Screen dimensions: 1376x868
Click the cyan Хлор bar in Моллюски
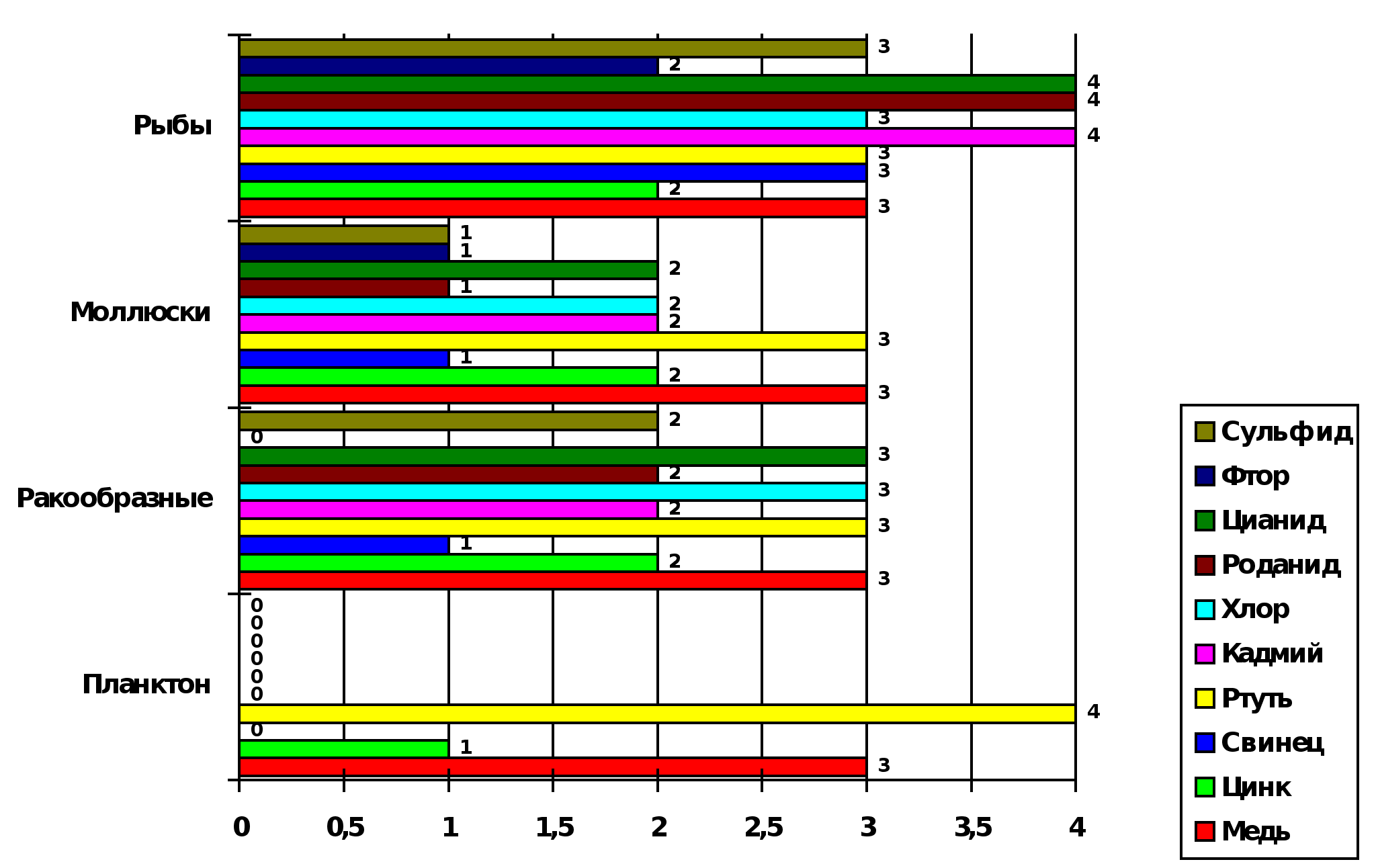click(x=448, y=306)
